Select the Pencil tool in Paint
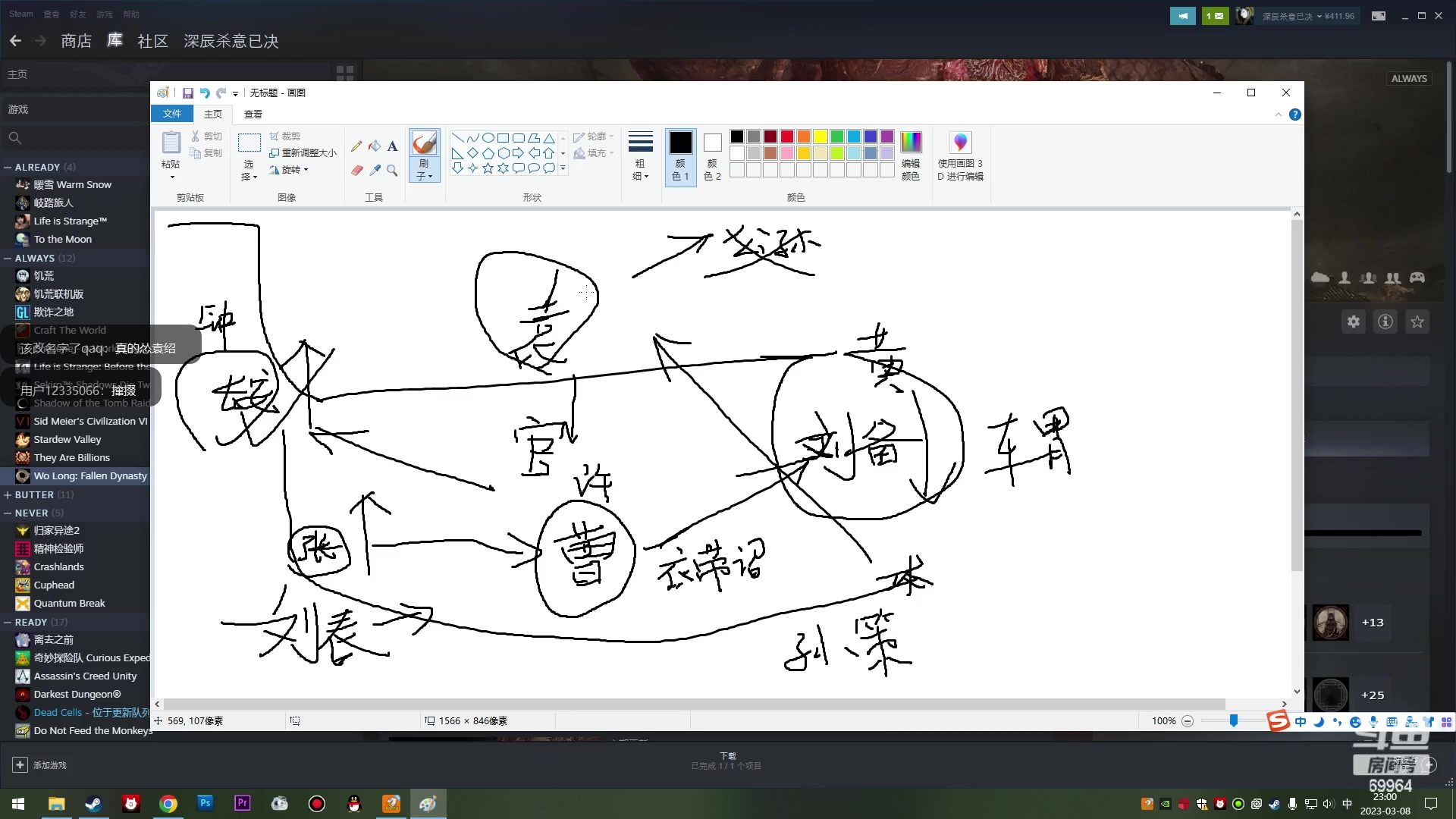The width and height of the screenshot is (1456, 819). 356,146
